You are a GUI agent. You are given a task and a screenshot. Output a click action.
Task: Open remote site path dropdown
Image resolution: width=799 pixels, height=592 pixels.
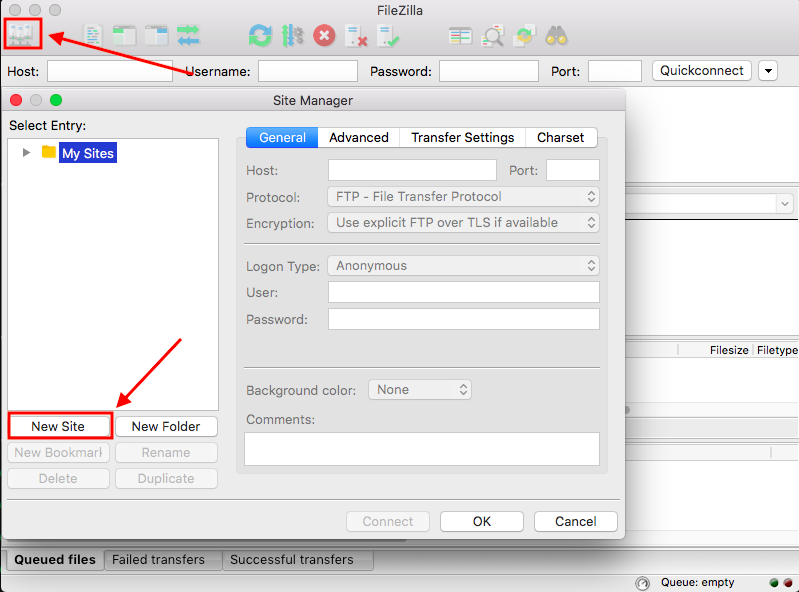coord(784,204)
